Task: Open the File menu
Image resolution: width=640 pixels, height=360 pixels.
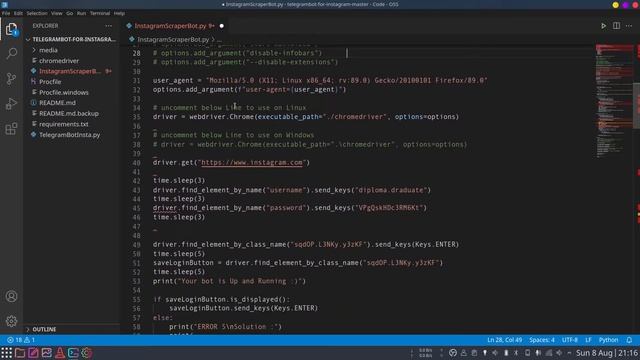Action: pyautogui.click(x=6, y=13)
